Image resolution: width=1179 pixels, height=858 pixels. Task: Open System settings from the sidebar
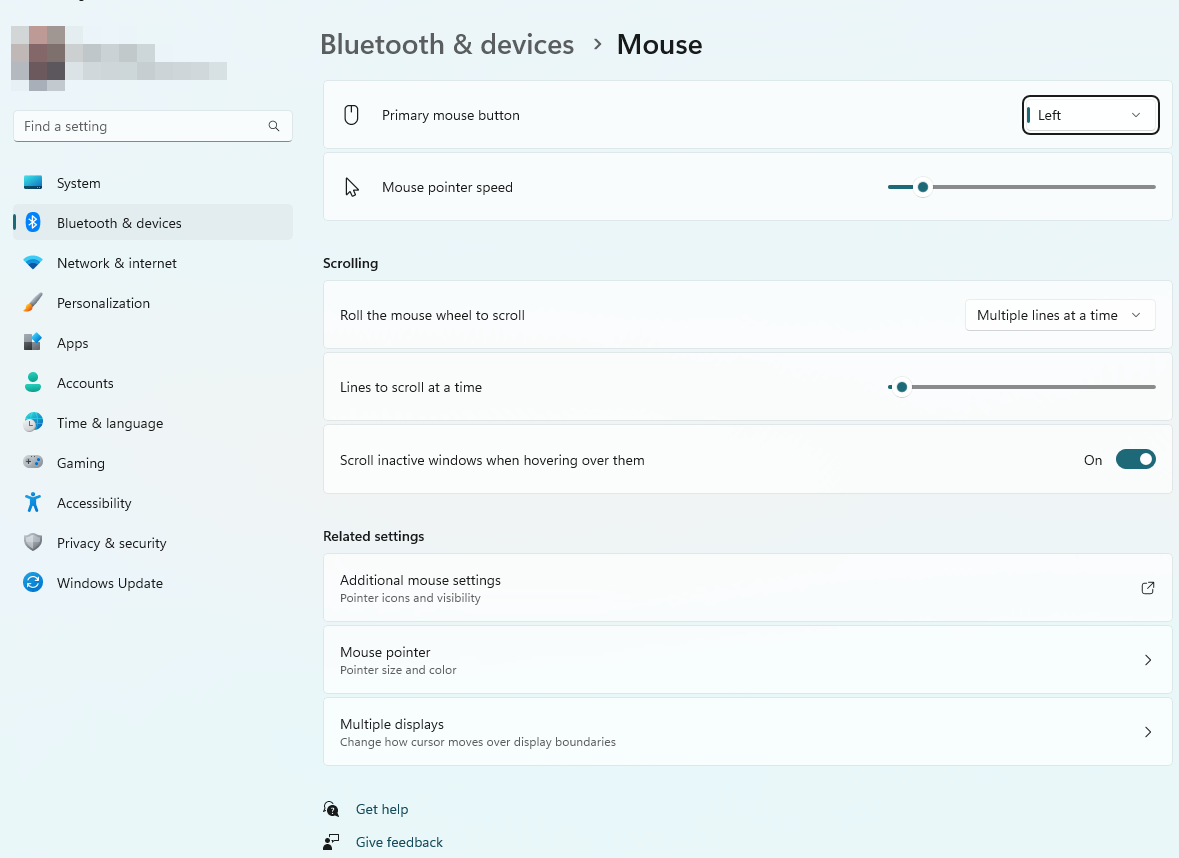click(x=78, y=183)
